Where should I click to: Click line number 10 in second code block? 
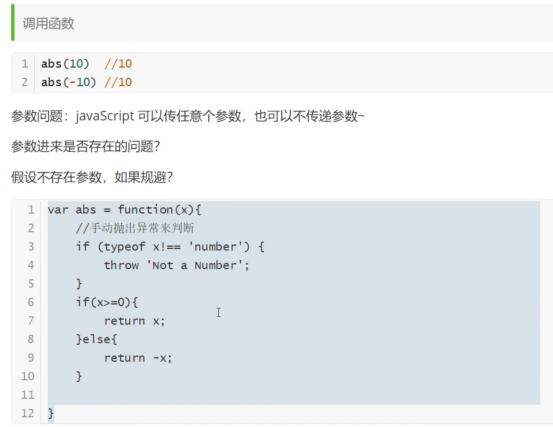pos(28,376)
